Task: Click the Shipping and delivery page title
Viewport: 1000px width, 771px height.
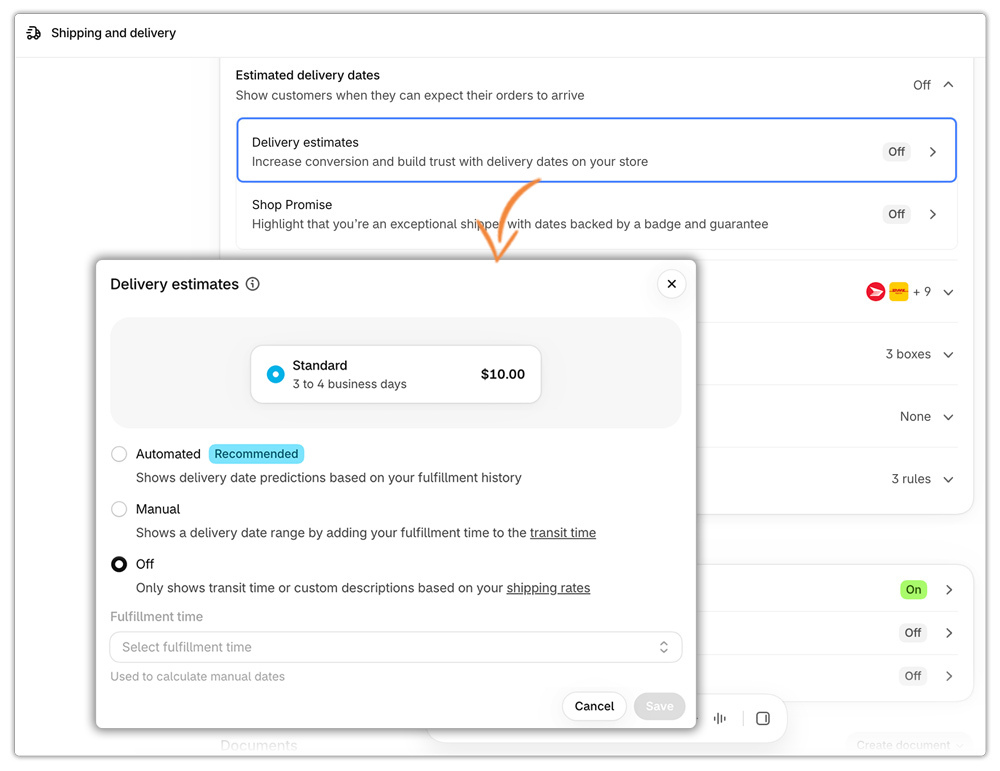Action: 114,33
